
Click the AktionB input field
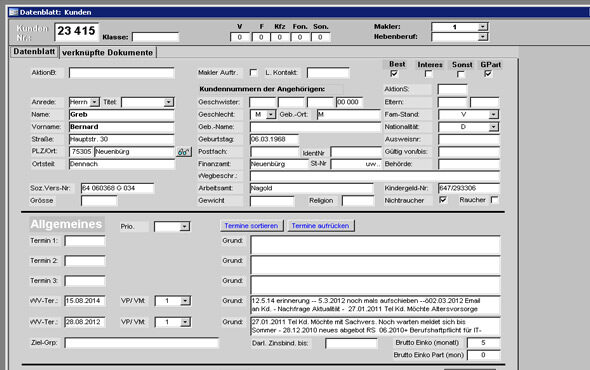pyautogui.click(x=122, y=73)
